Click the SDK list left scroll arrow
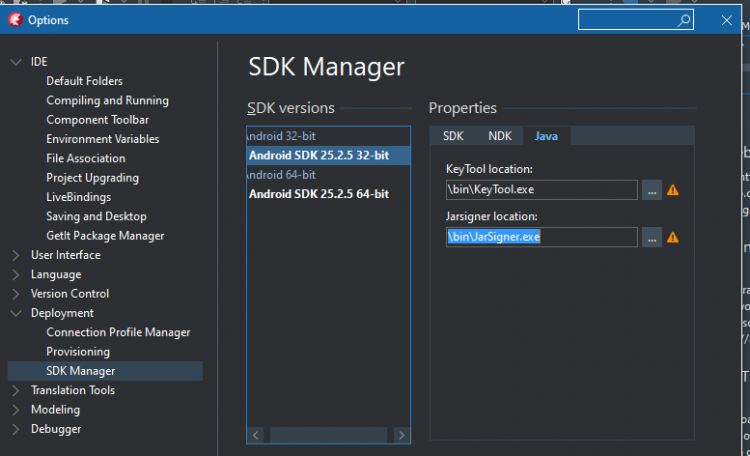Screen dimensions: 750x456 [x=256, y=435]
